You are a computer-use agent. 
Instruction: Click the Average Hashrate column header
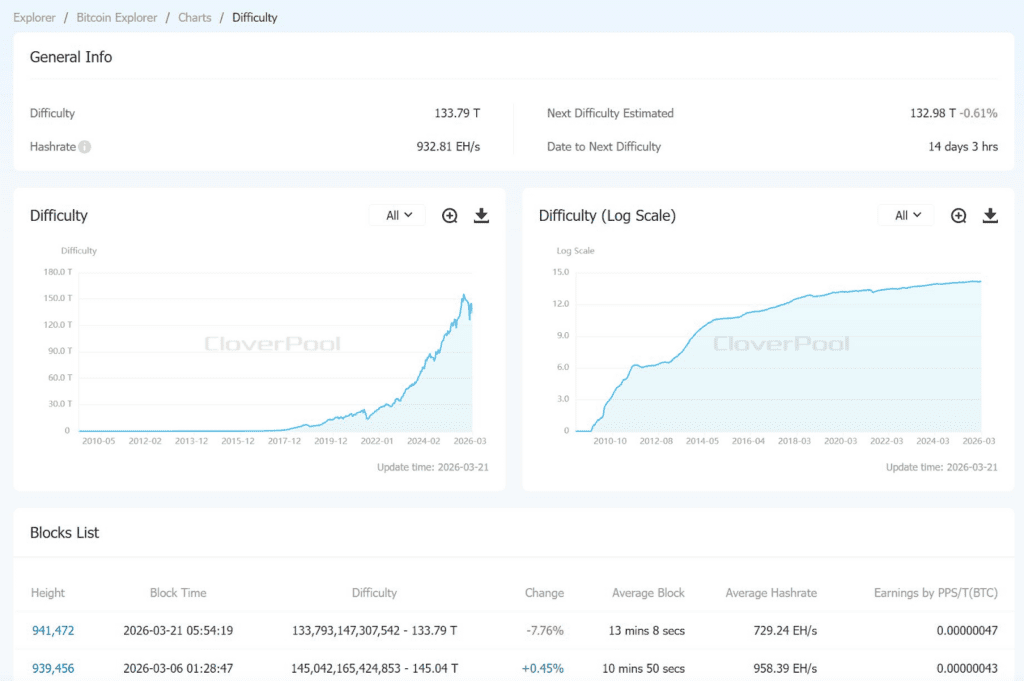pyautogui.click(x=771, y=593)
